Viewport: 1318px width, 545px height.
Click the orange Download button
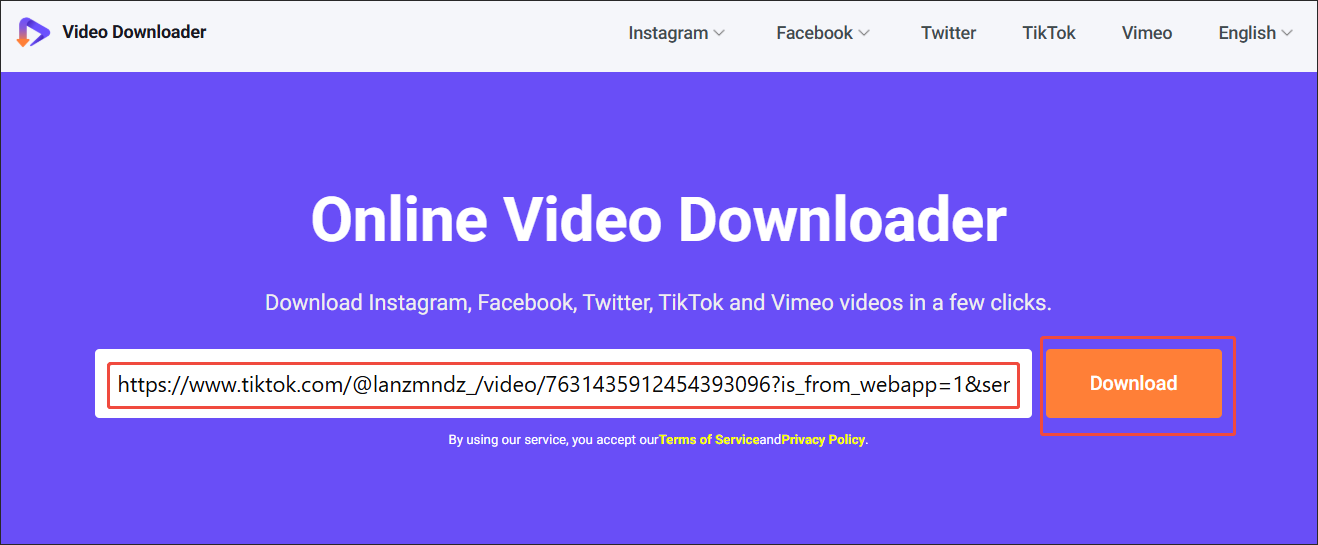1134,383
